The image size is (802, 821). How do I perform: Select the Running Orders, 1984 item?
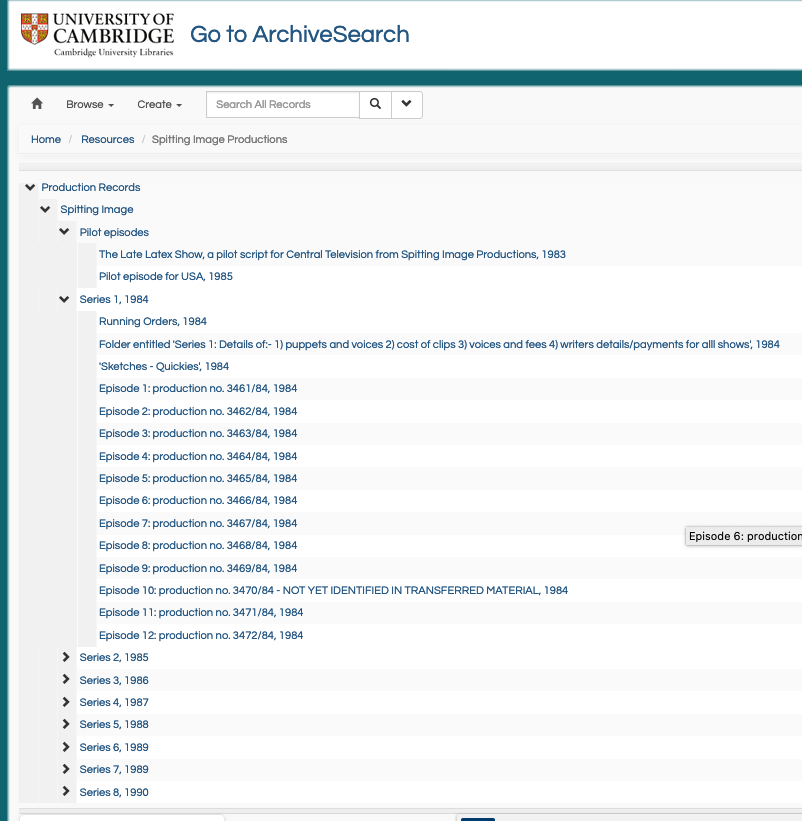pyautogui.click(x=153, y=321)
